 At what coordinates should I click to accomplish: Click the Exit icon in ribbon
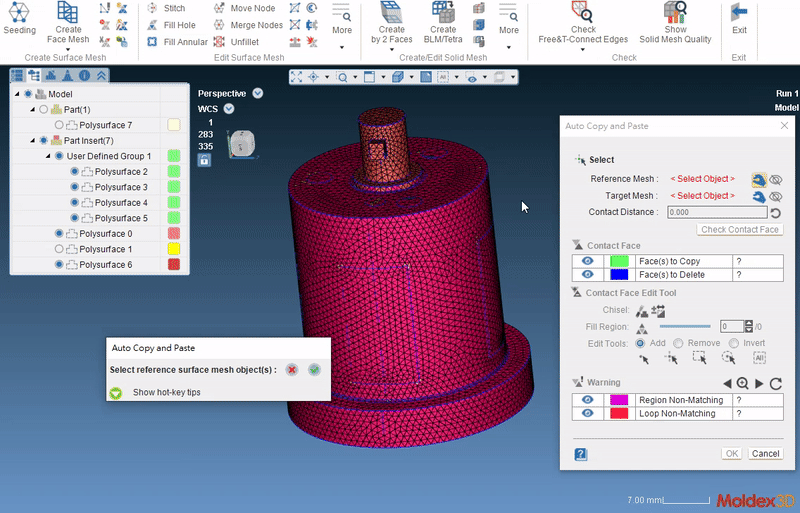tap(739, 14)
